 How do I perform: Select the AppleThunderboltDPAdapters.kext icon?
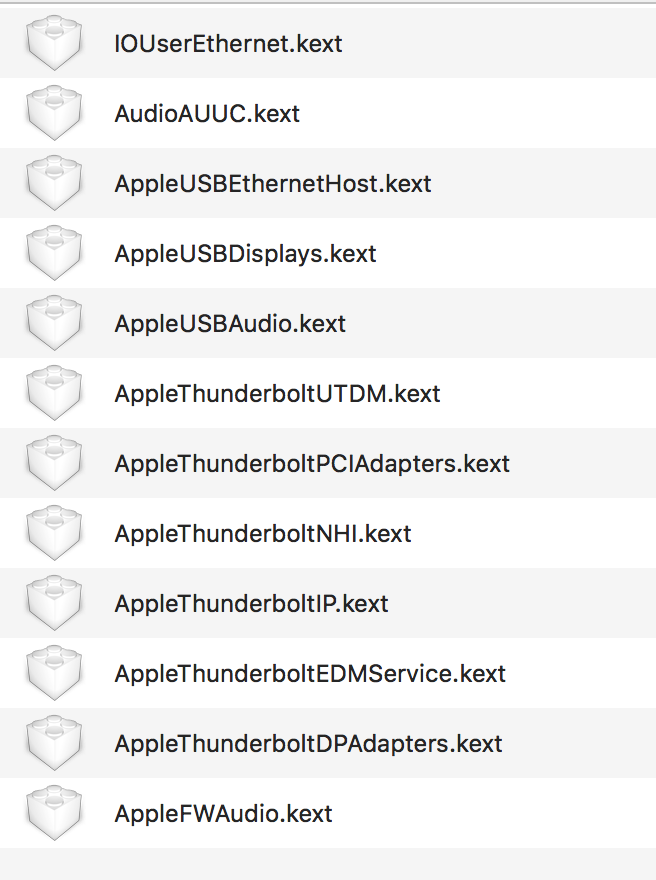(54, 743)
